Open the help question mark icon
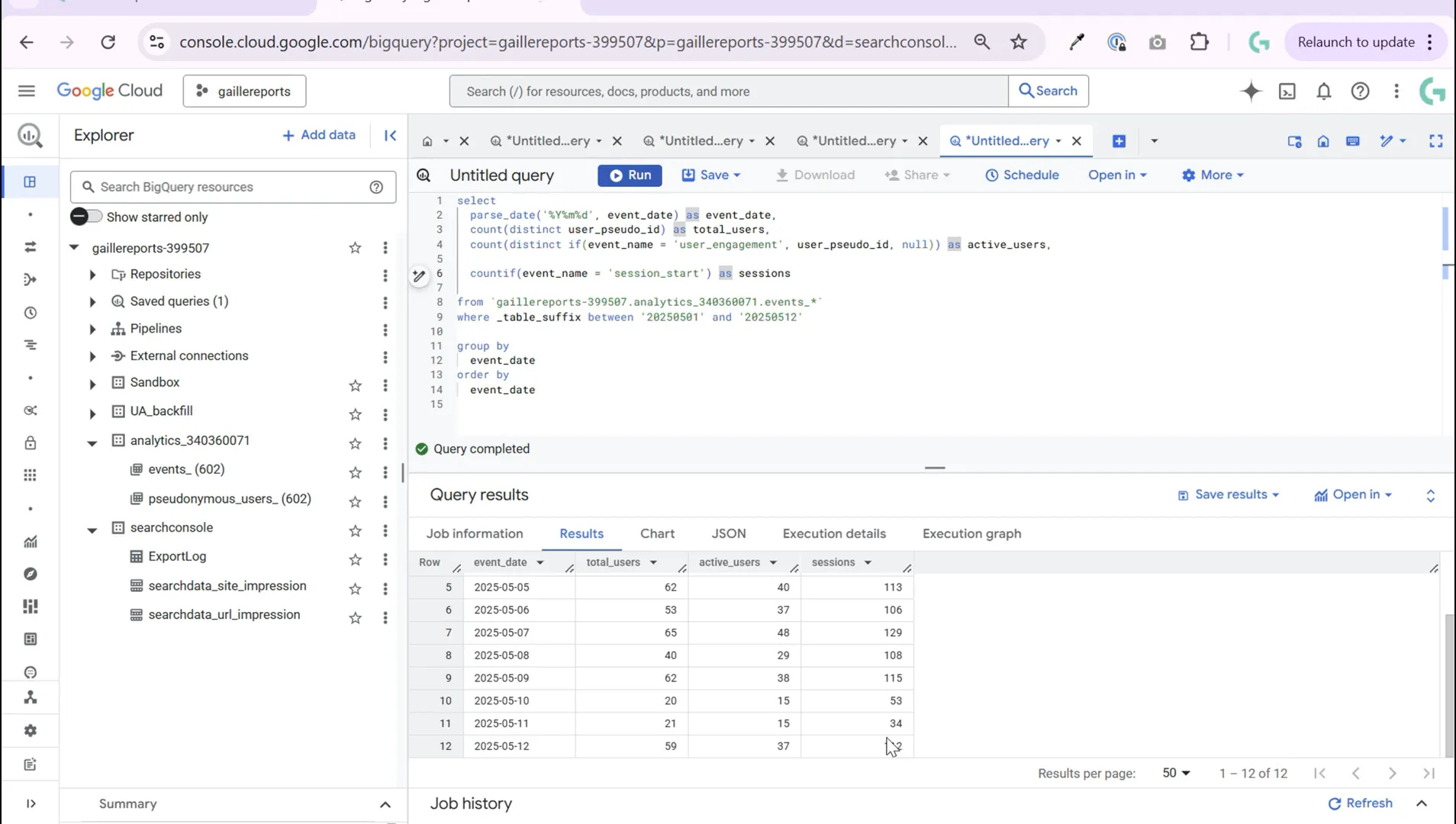The width and height of the screenshot is (1456, 824). 1360,91
